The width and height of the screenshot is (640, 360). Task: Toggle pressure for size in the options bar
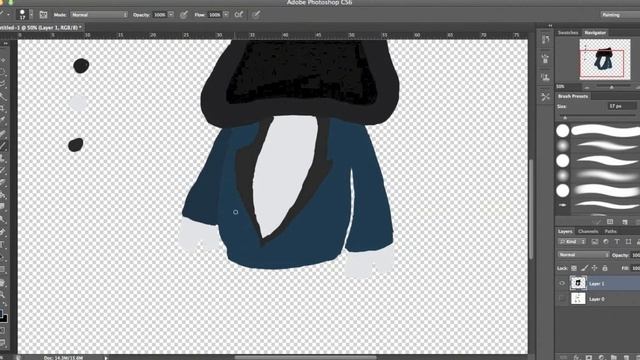tap(256, 15)
